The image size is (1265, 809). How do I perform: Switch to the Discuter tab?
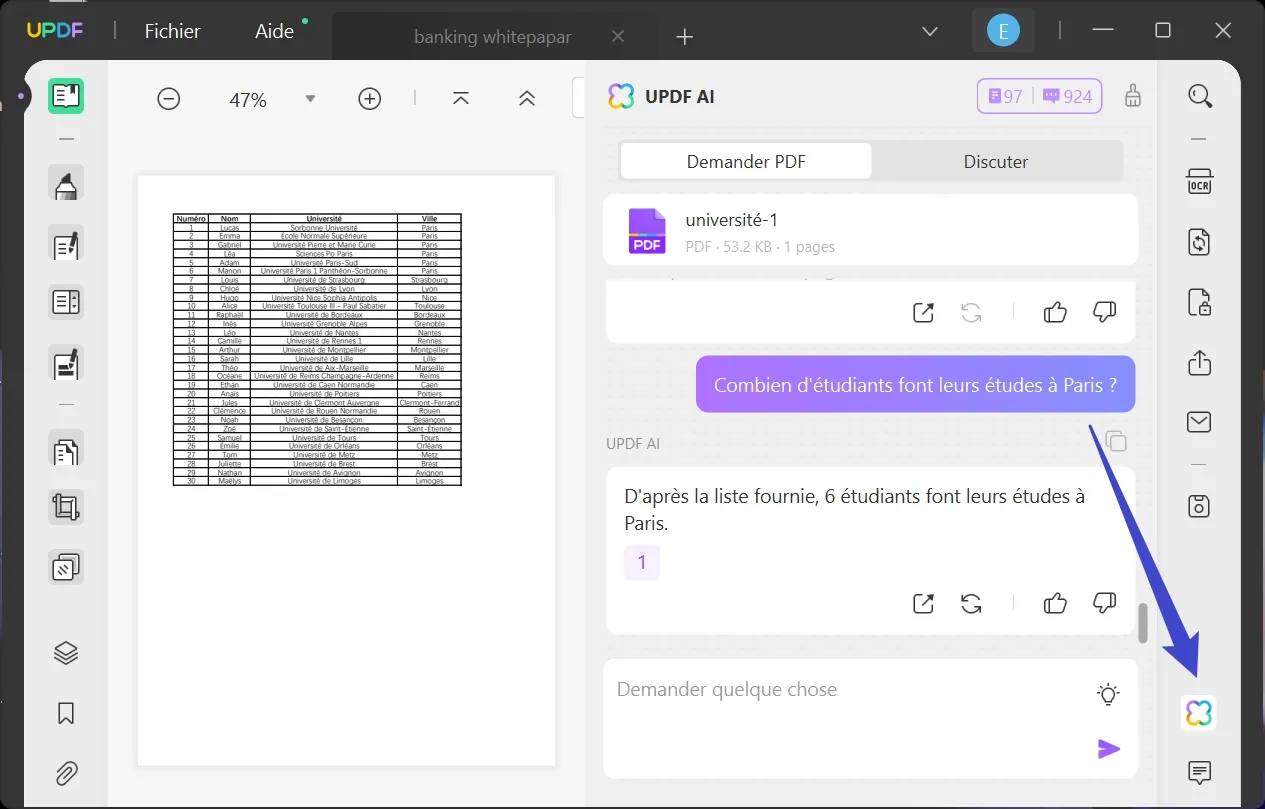point(997,161)
